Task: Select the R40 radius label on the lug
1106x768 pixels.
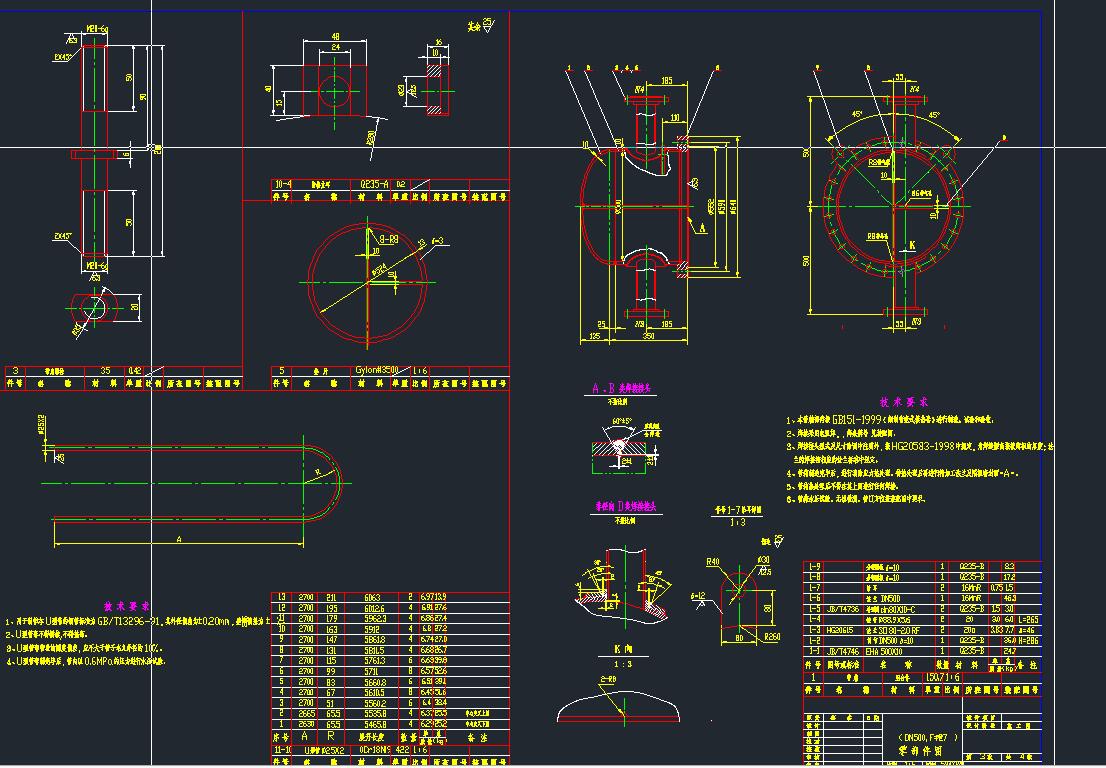Action: tap(714, 562)
